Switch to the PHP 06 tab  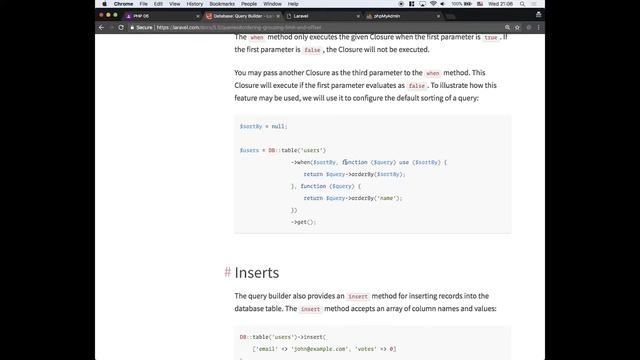pyautogui.click(x=161, y=16)
